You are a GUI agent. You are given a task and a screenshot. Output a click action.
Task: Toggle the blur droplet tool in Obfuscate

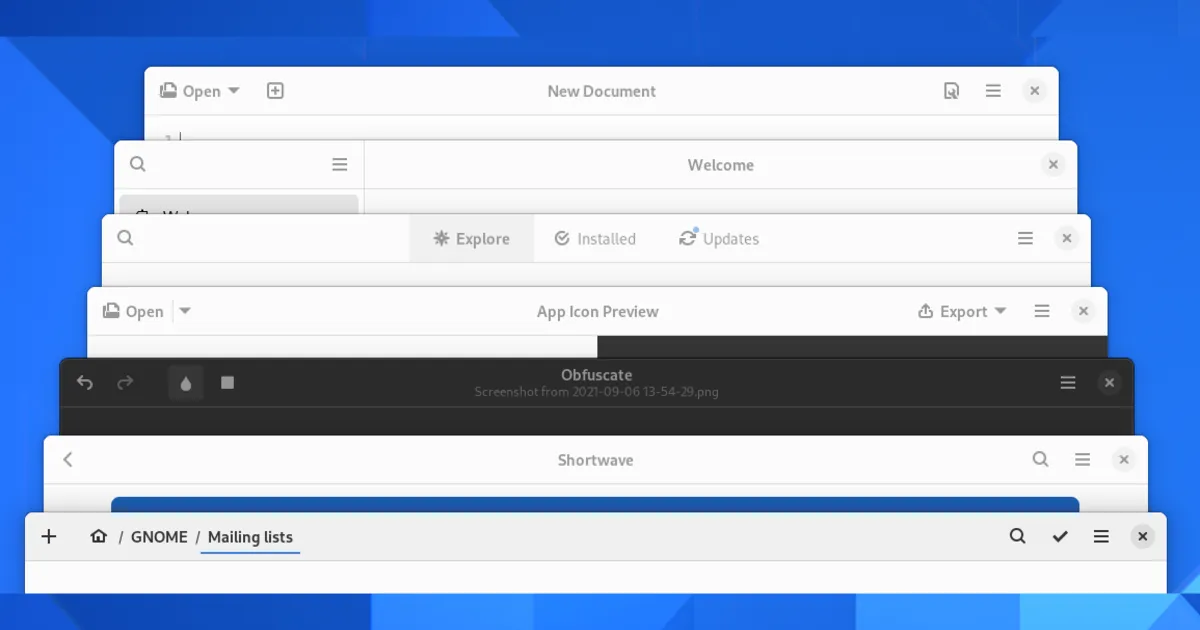click(x=185, y=383)
